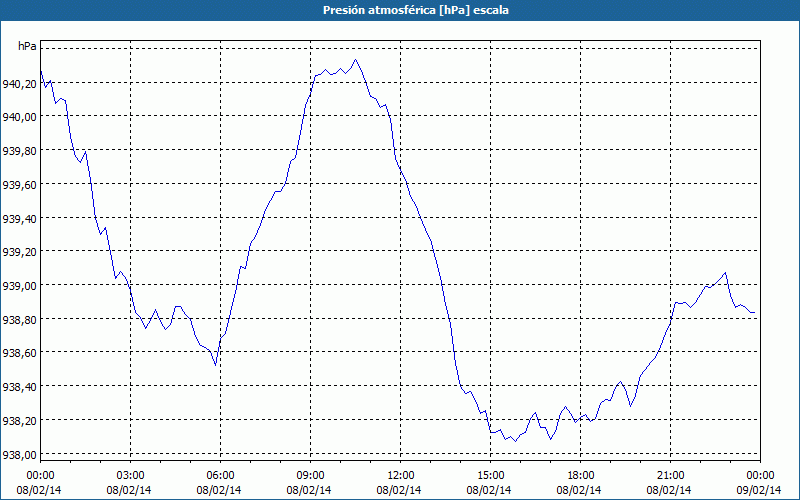The image size is (800, 500).
Task: Click the 938,60 y-axis label
Action: [x=20, y=353]
